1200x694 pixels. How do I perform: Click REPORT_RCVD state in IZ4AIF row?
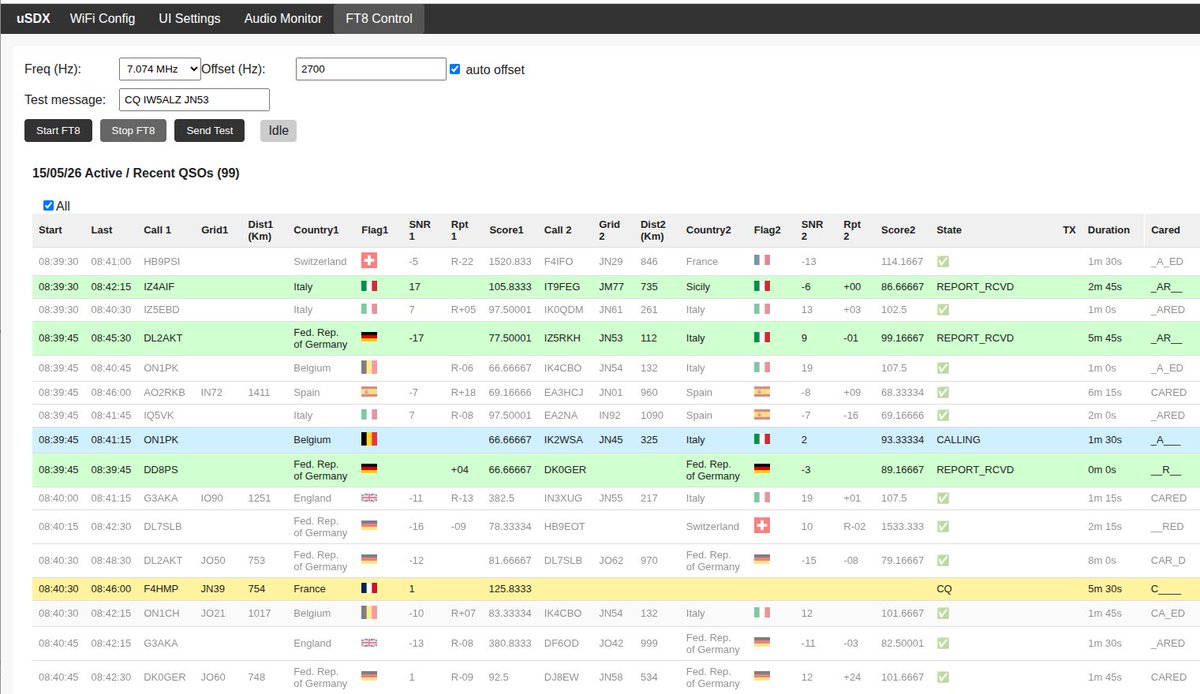pos(974,286)
